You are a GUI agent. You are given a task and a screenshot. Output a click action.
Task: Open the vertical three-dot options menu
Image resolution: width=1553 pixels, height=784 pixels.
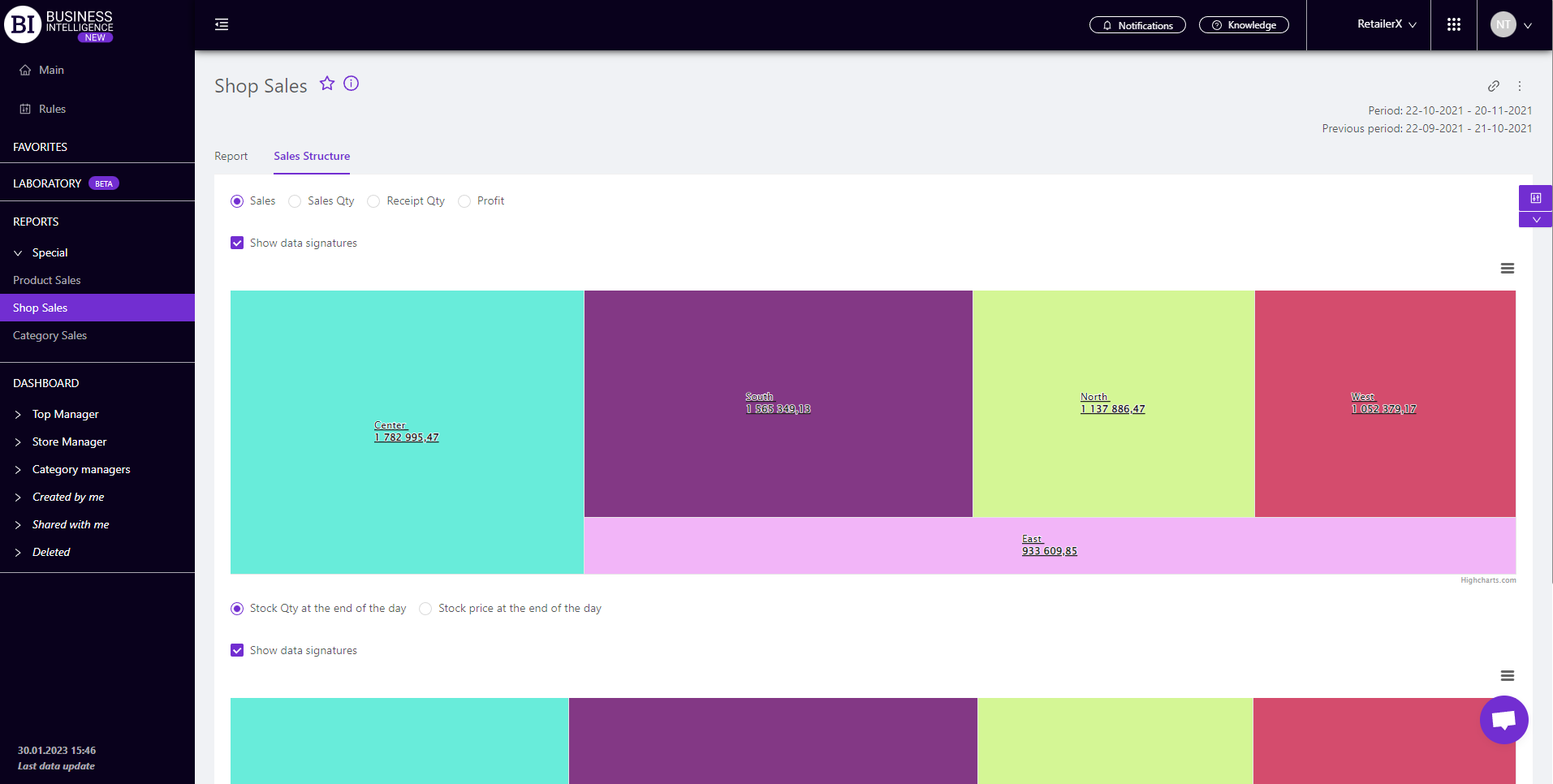pyautogui.click(x=1520, y=86)
